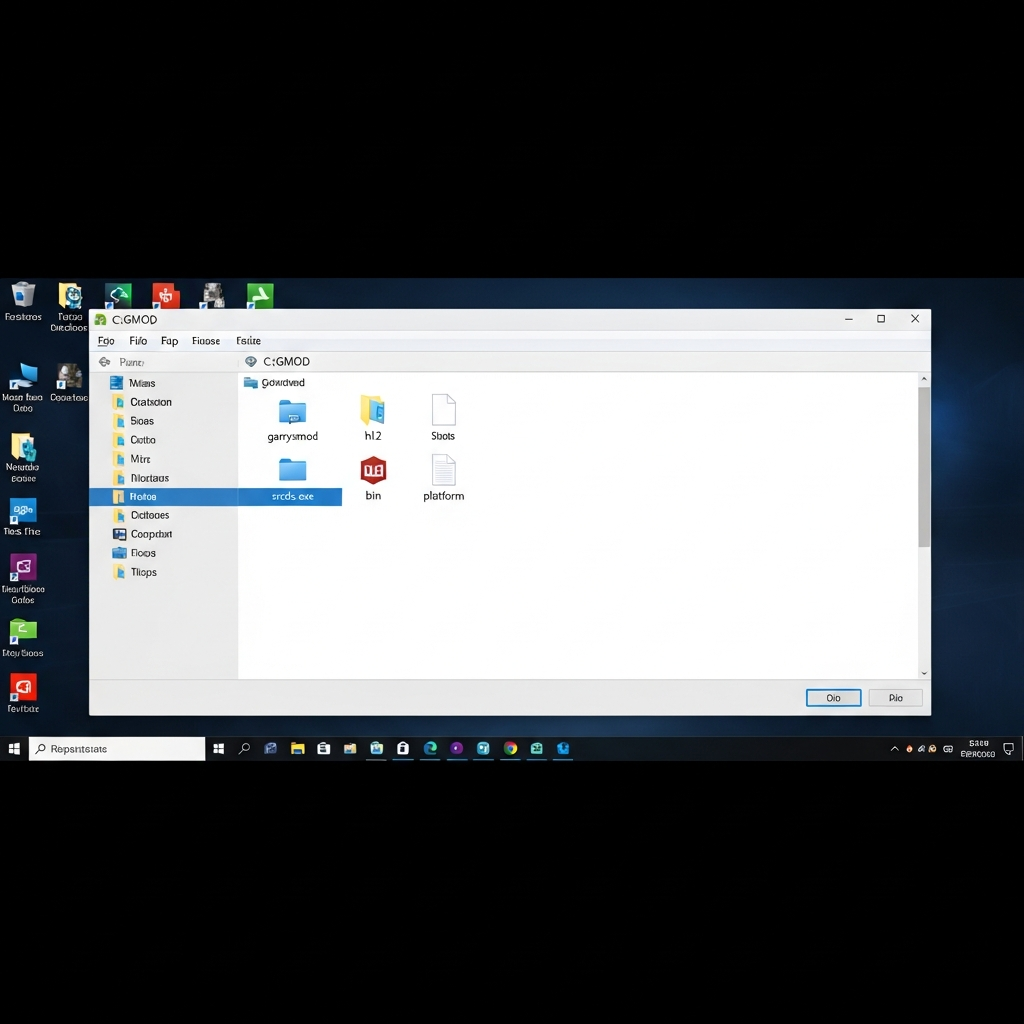This screenshot has width=1024, height=1024.
Task: Select Cratsdon in the sidebar tree
Action: [x=150, y=402]
